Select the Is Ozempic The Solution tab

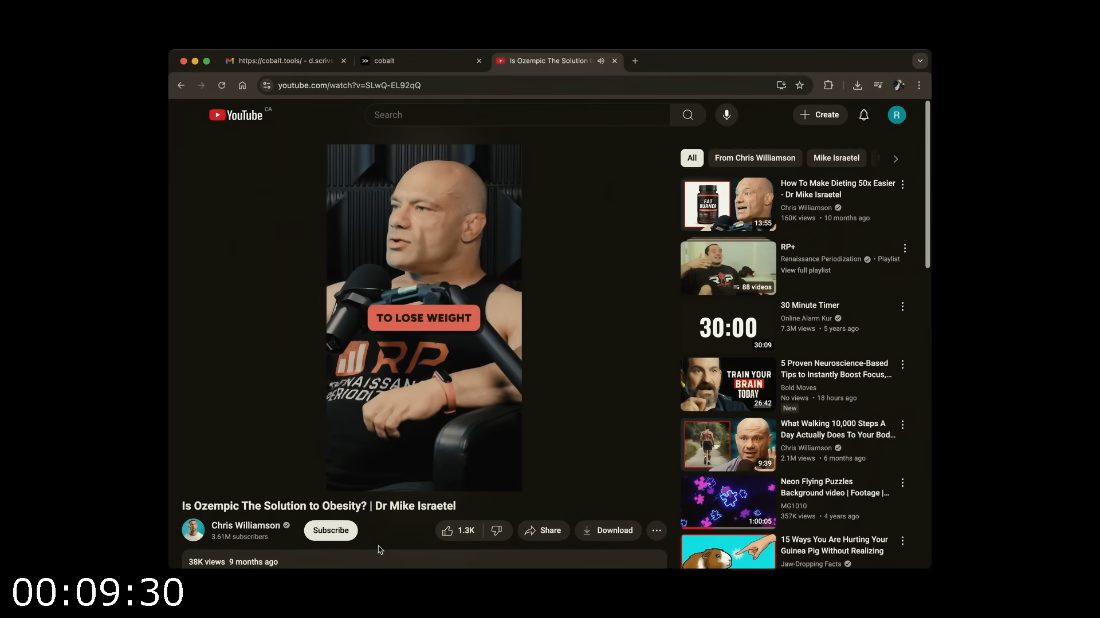click(556, 61)
